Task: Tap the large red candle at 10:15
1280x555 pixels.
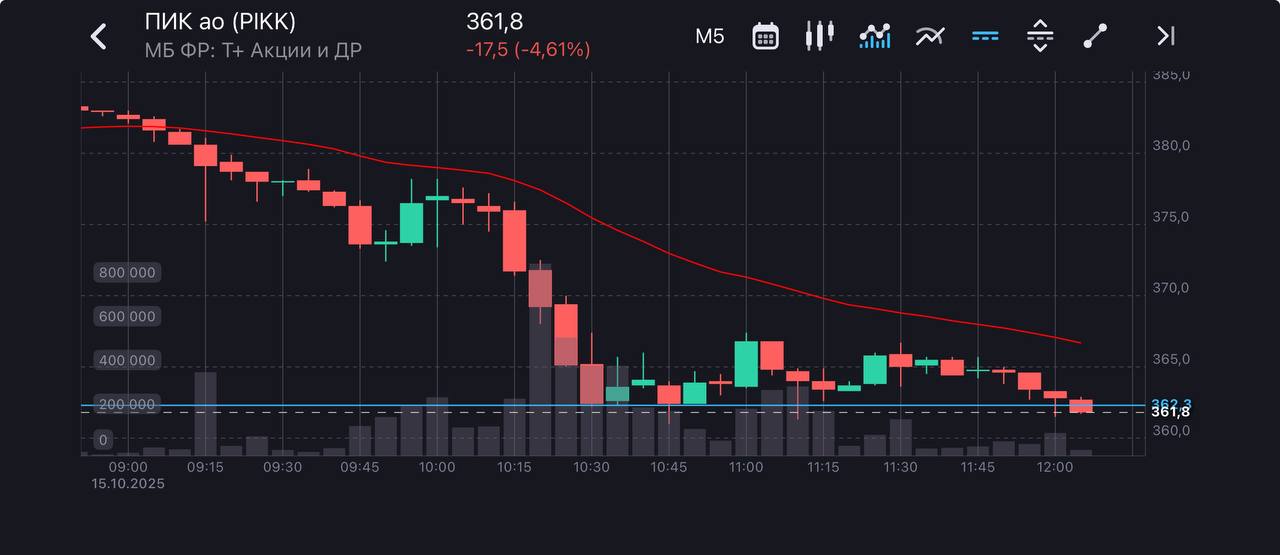Action: 514,241
